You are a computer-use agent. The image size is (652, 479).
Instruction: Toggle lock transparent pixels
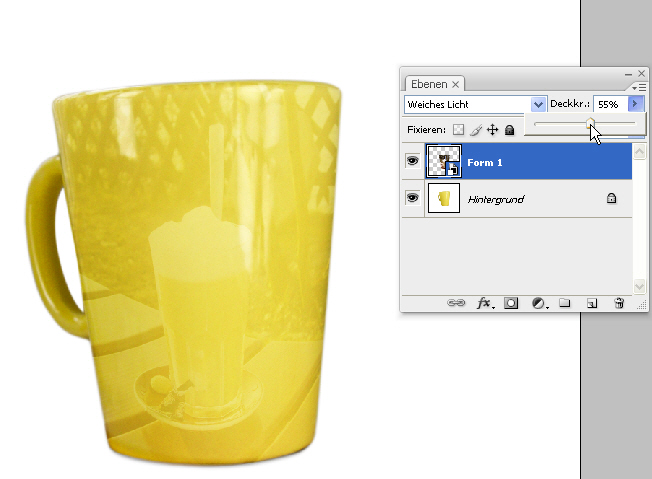coord(459,130)
